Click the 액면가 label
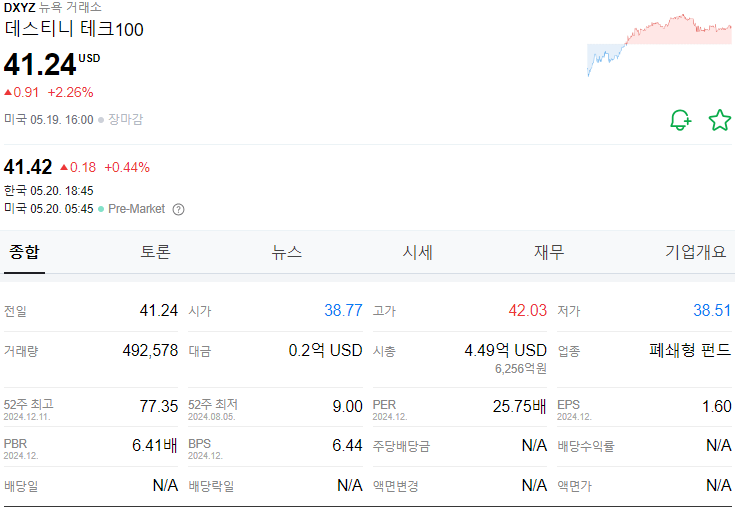735x510 pixels. (x=574, y=486)
